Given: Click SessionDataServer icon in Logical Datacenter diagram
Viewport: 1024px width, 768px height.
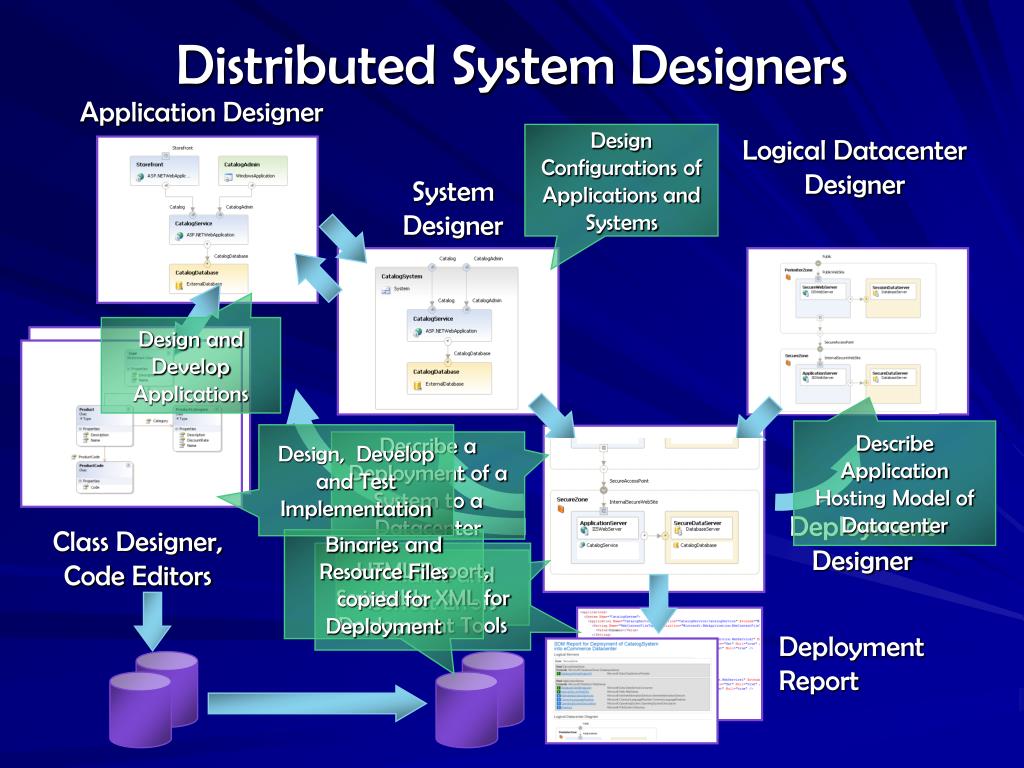Looking at the screenshot, I should (876, 293).
